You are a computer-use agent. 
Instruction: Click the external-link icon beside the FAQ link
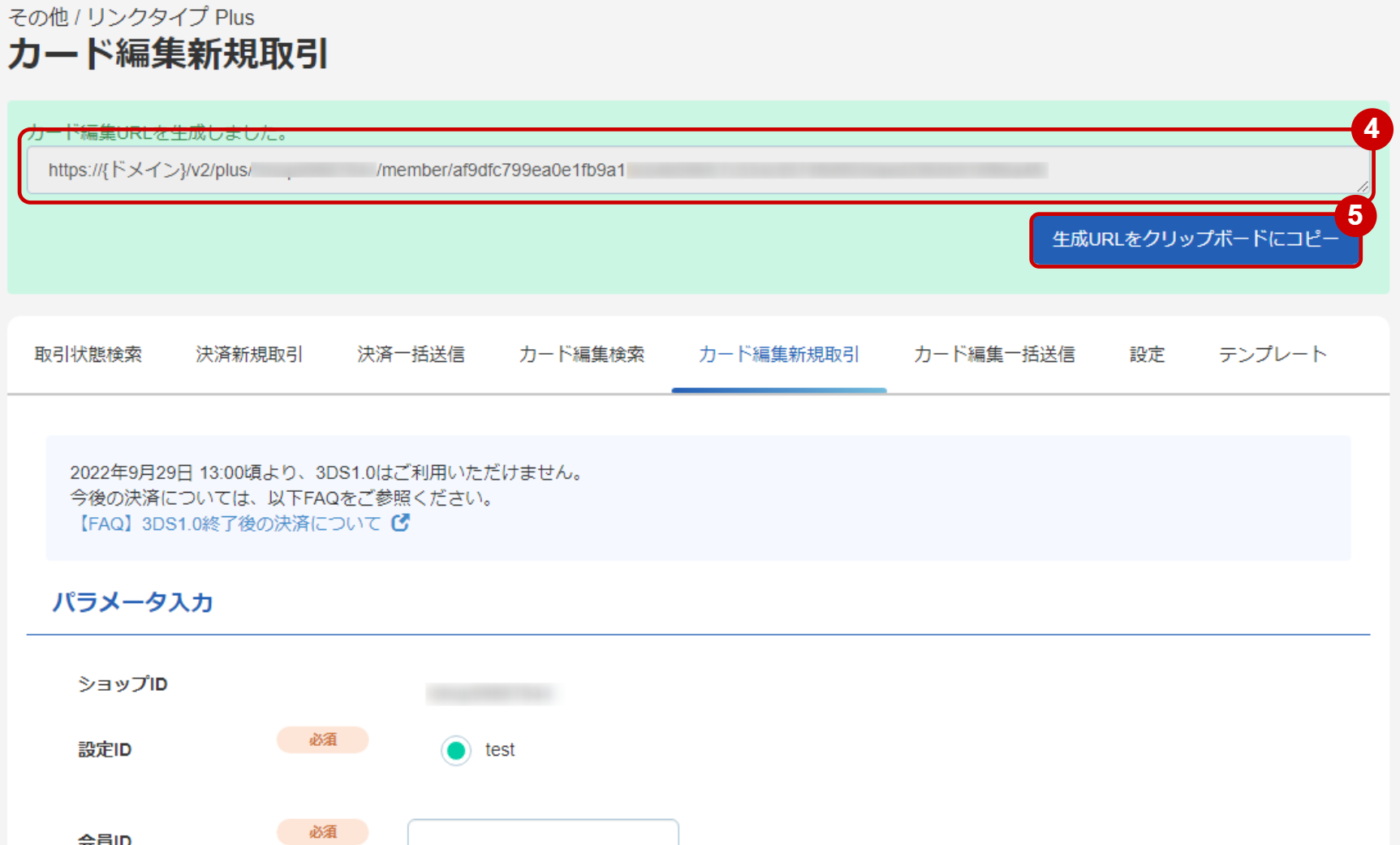tap(399, 524)
